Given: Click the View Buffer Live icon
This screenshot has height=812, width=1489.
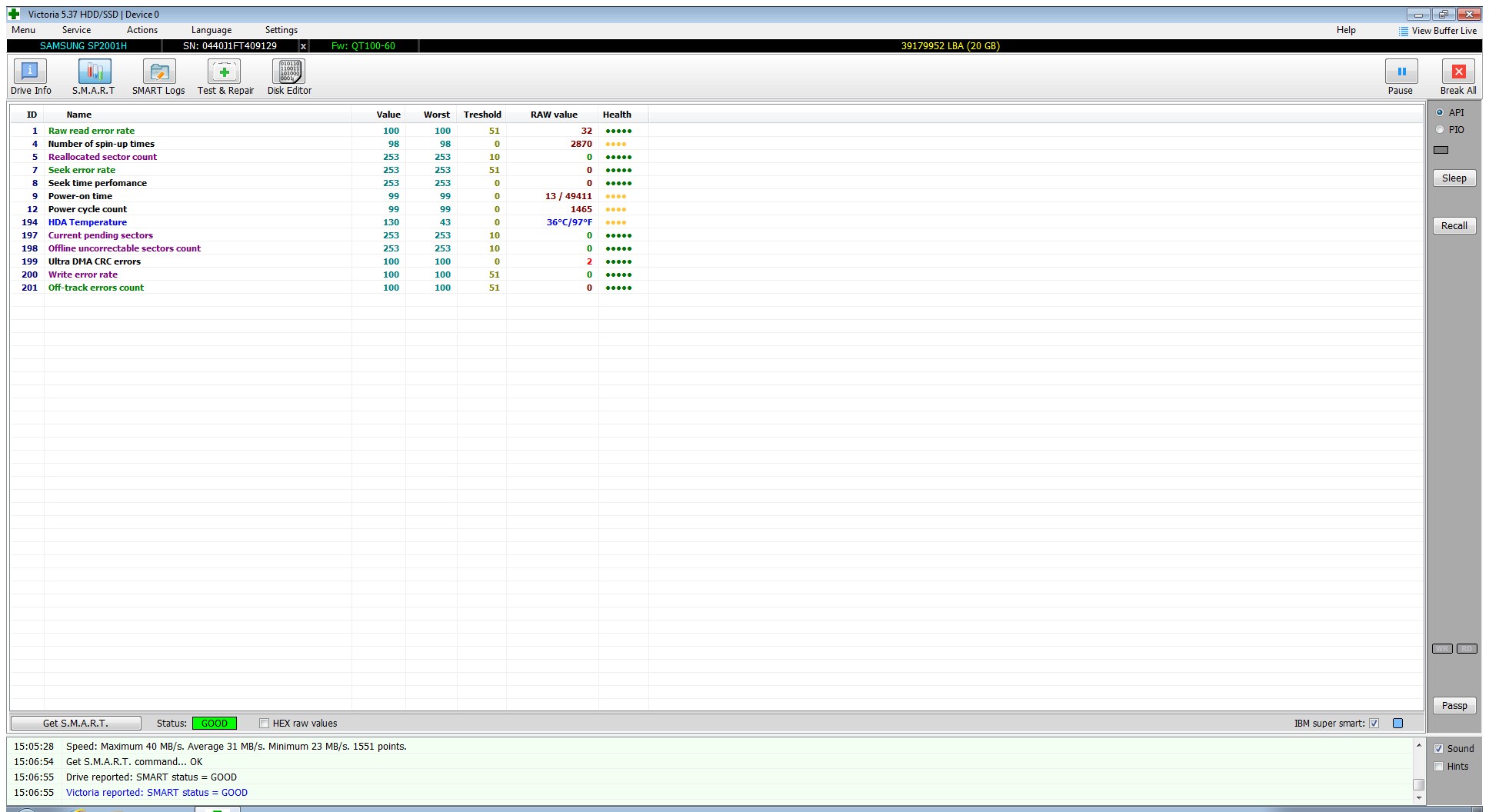Looking at the screenshot, I should point(1404,31).
